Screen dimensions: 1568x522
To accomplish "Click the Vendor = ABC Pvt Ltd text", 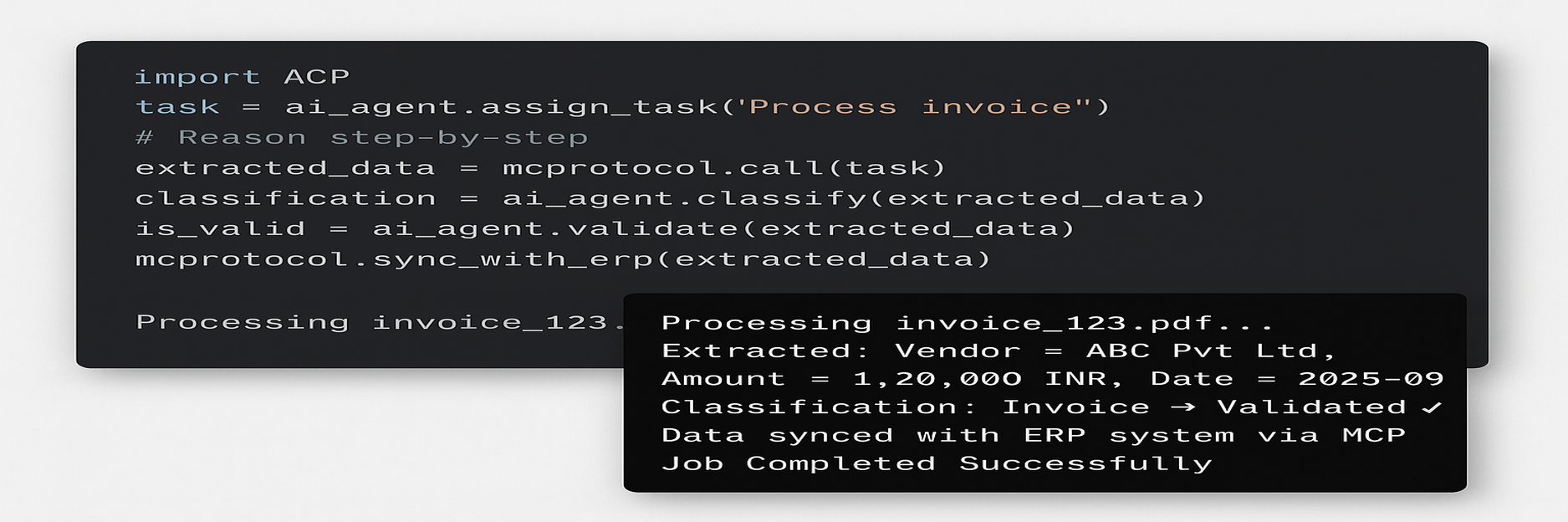I will [x=1116, y=351].
